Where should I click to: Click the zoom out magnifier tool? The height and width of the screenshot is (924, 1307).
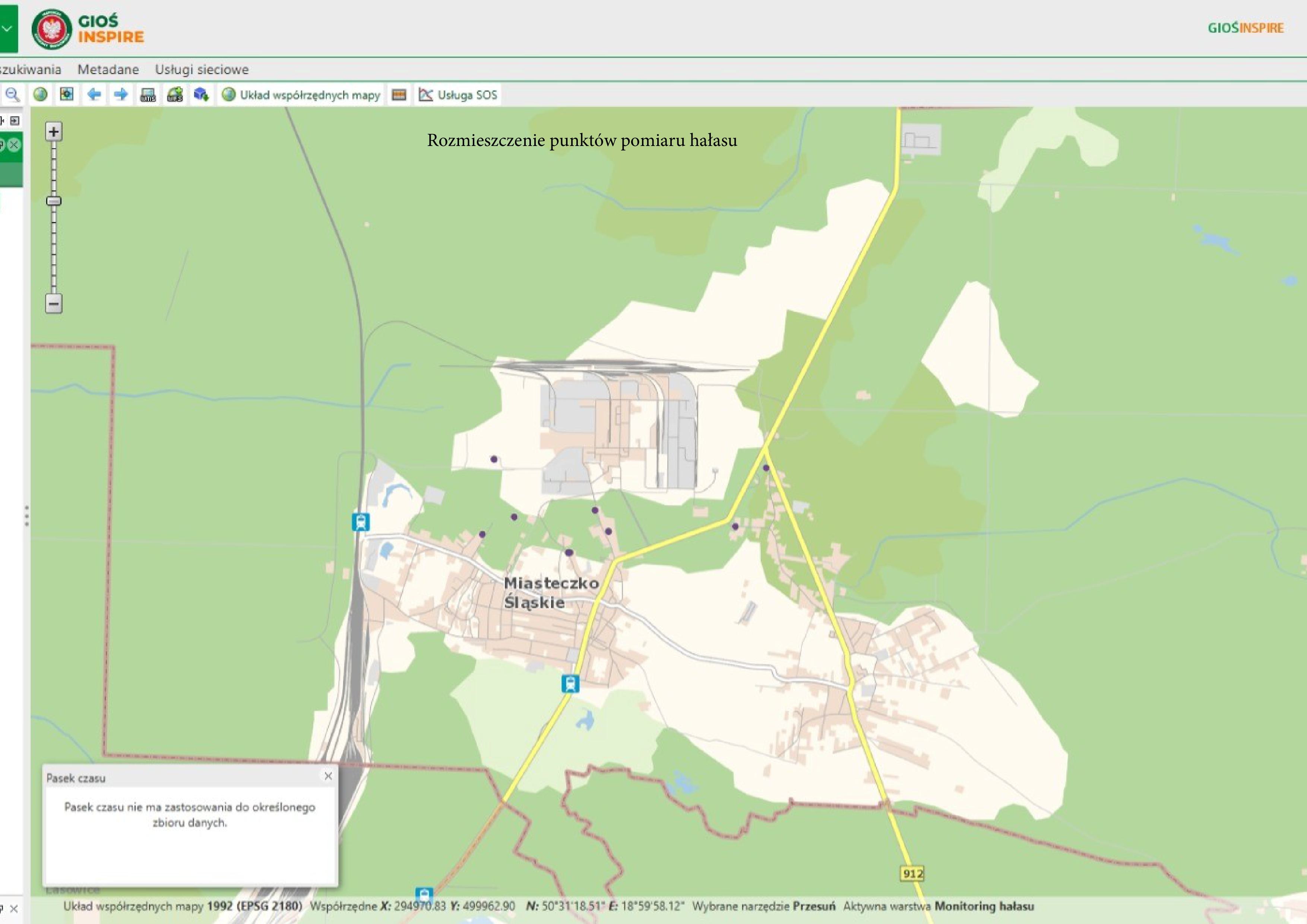pyautogui.click(x=12, y=95)
